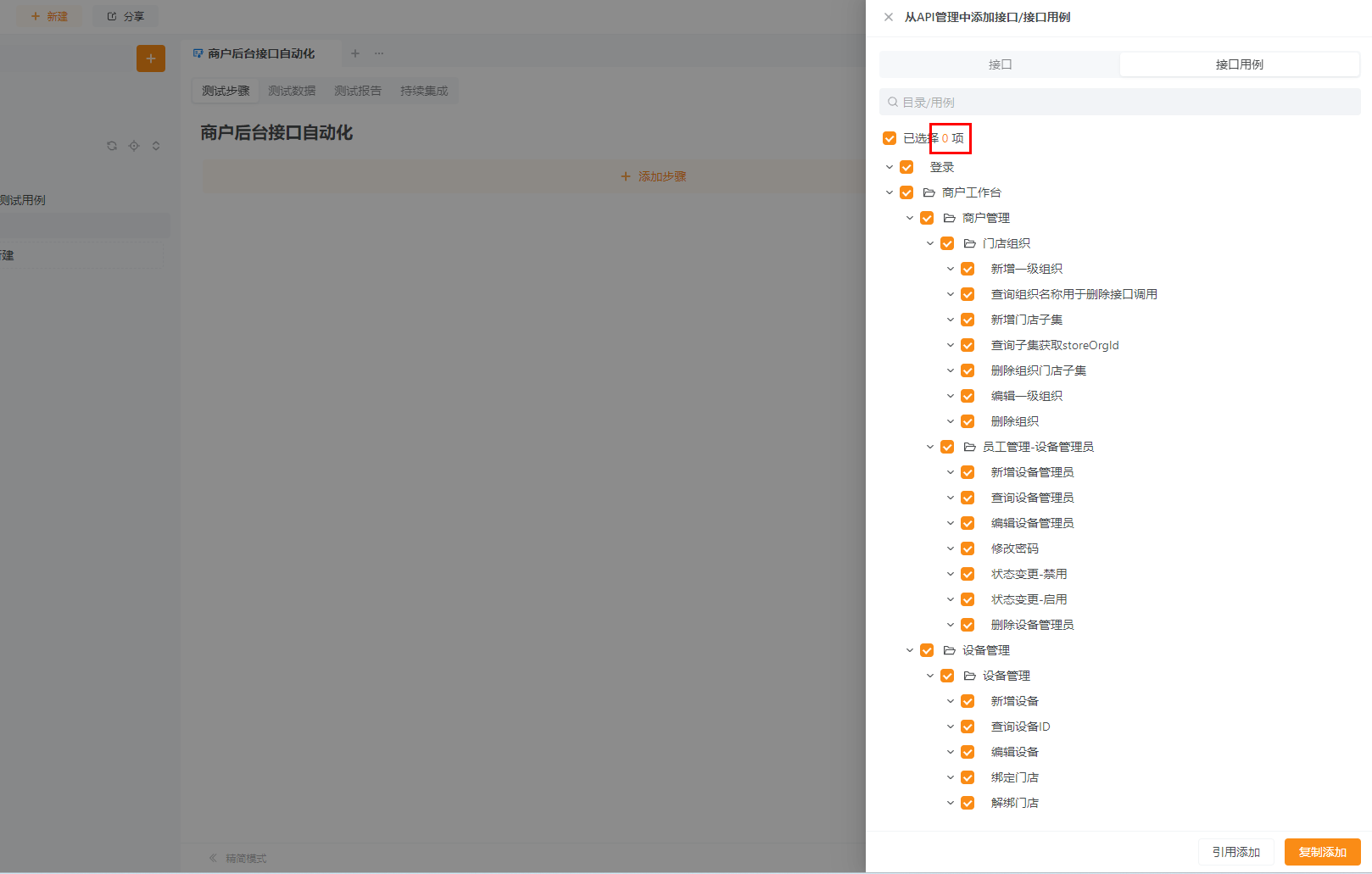Expand the chevron beside 解绑门店
Screen dimensions: 1372x874
(x=951, y=803)
